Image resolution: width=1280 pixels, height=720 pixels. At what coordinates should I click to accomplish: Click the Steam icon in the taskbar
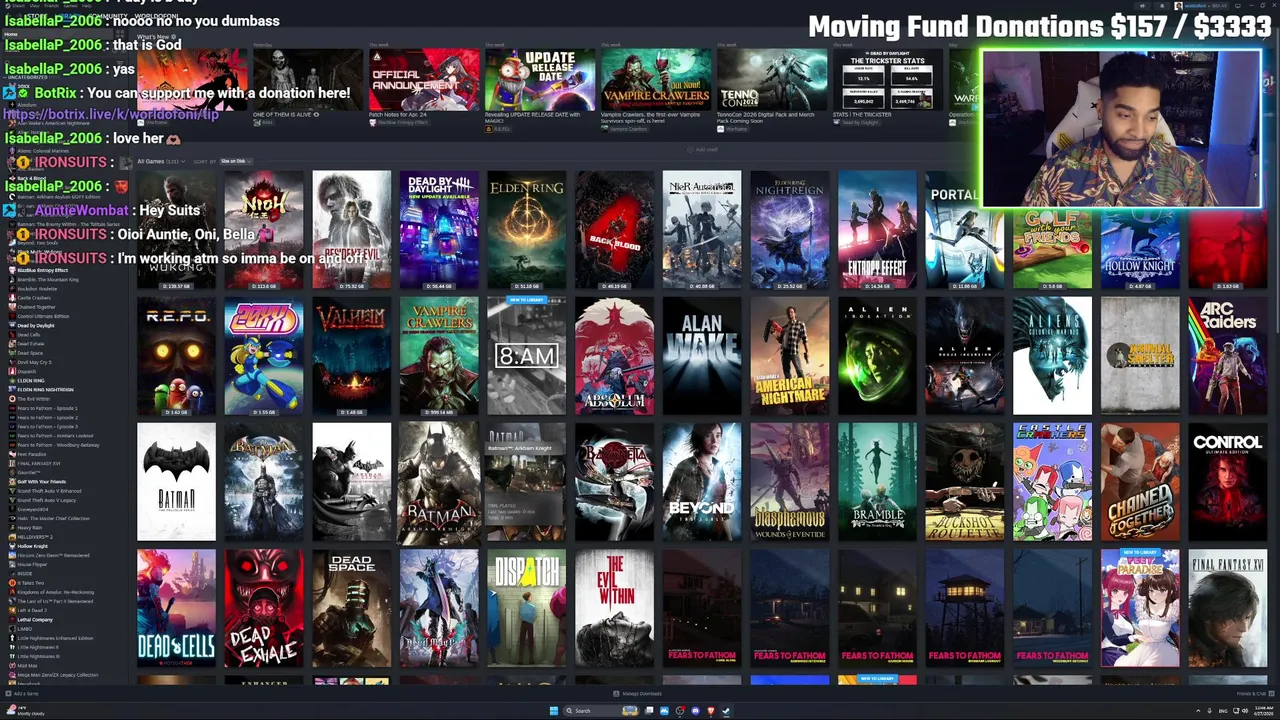726,711
